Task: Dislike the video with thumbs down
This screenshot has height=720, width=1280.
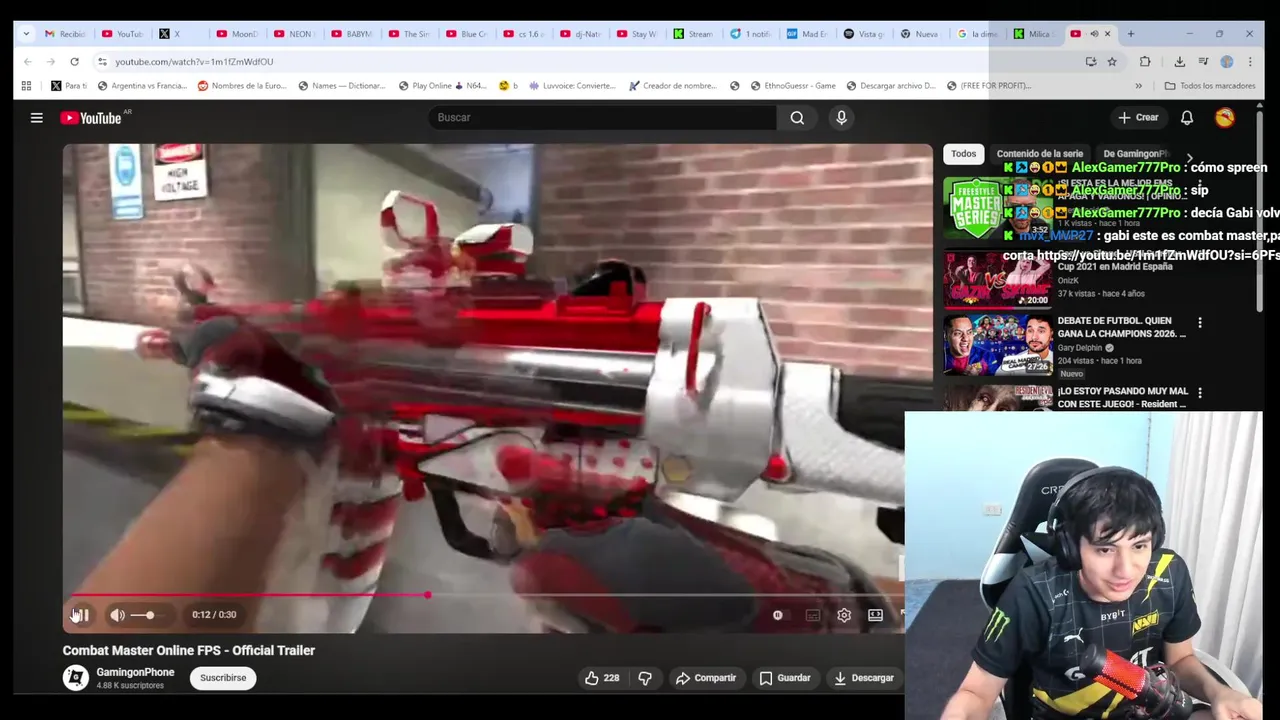Action: tap(645, 678)
